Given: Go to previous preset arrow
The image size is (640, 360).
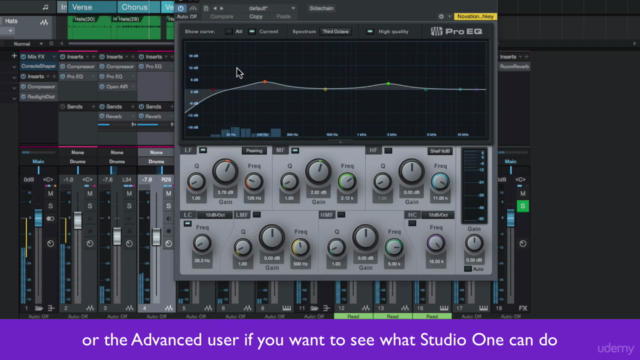Looking at the screenshot, I should (x=215, y=8).
